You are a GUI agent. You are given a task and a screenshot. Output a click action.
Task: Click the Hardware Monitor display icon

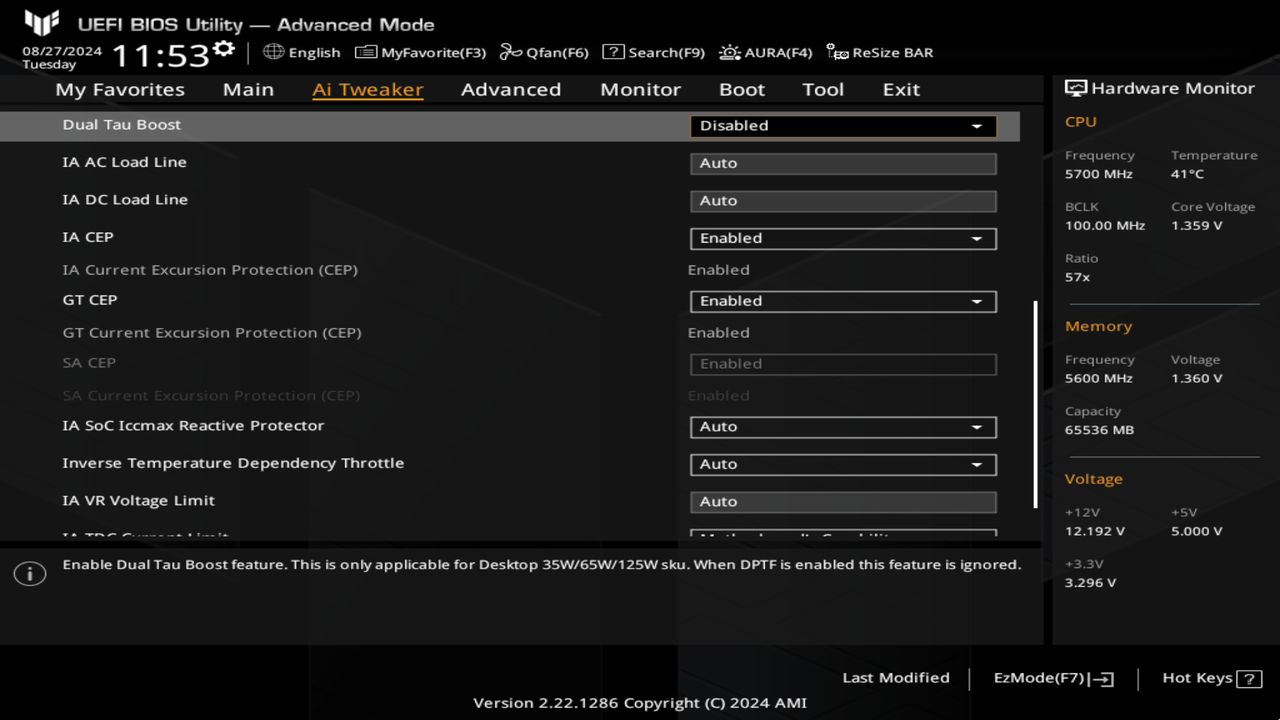(x=1076, y=88)
